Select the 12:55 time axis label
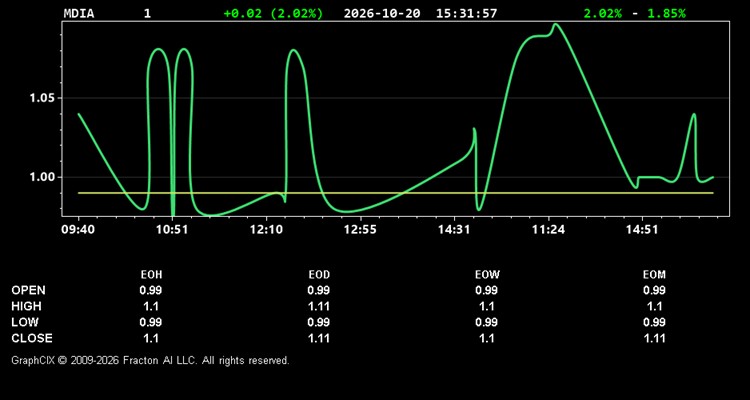This screenshot has height=400, width=750. [x=360, y=230]
